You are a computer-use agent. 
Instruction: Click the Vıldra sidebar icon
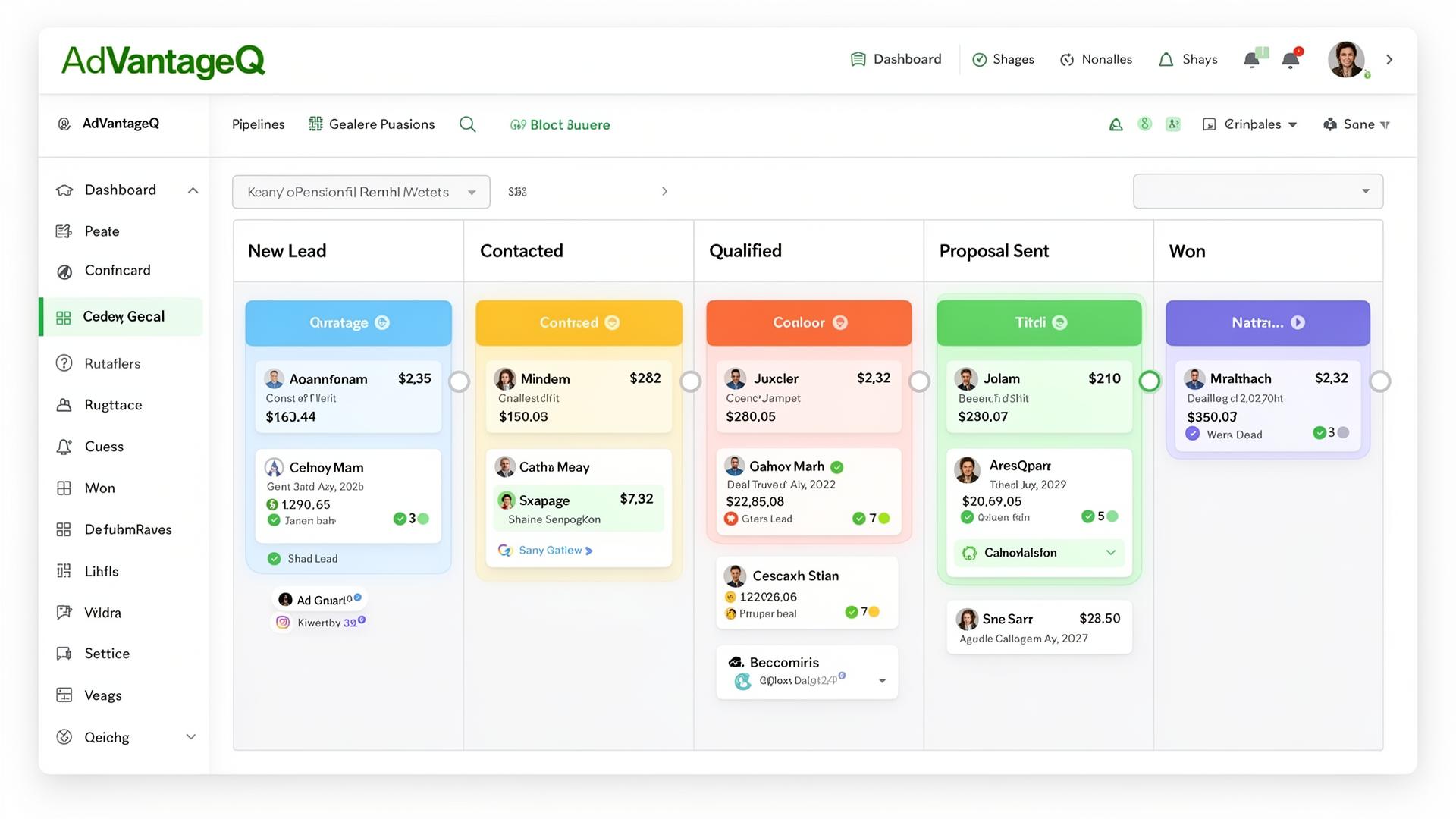coord(64,613)
